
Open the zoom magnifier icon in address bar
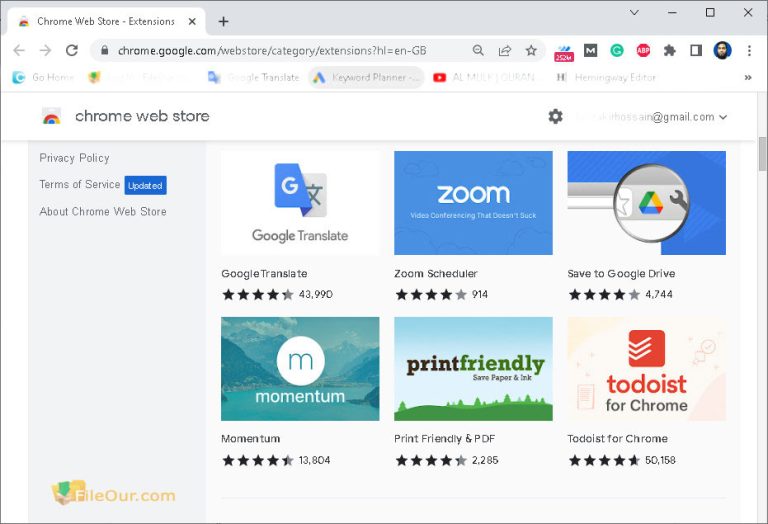pyautogui.click(x=478, y=50)
